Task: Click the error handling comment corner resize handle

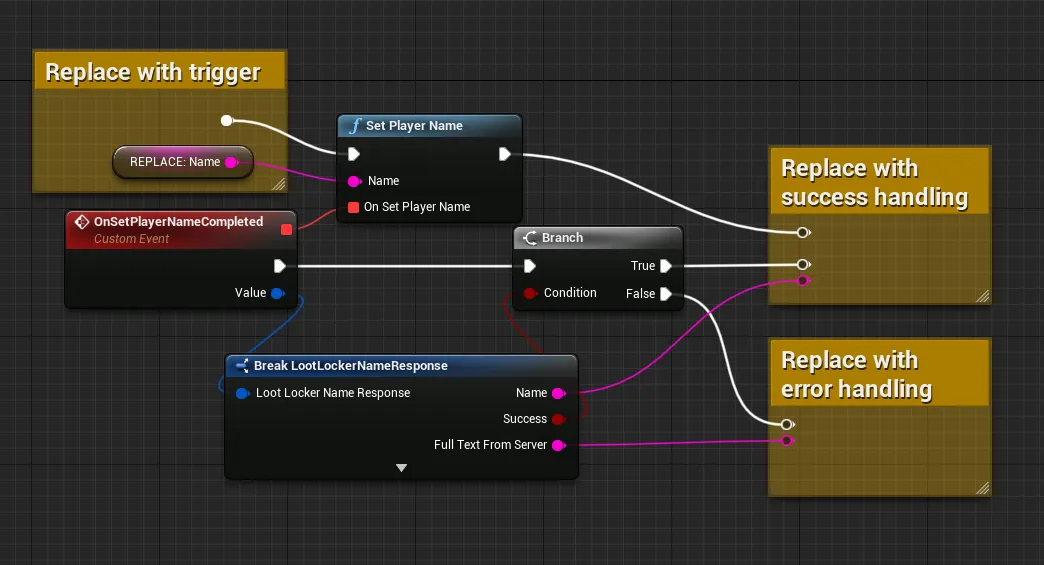Action: click(982, 488)
